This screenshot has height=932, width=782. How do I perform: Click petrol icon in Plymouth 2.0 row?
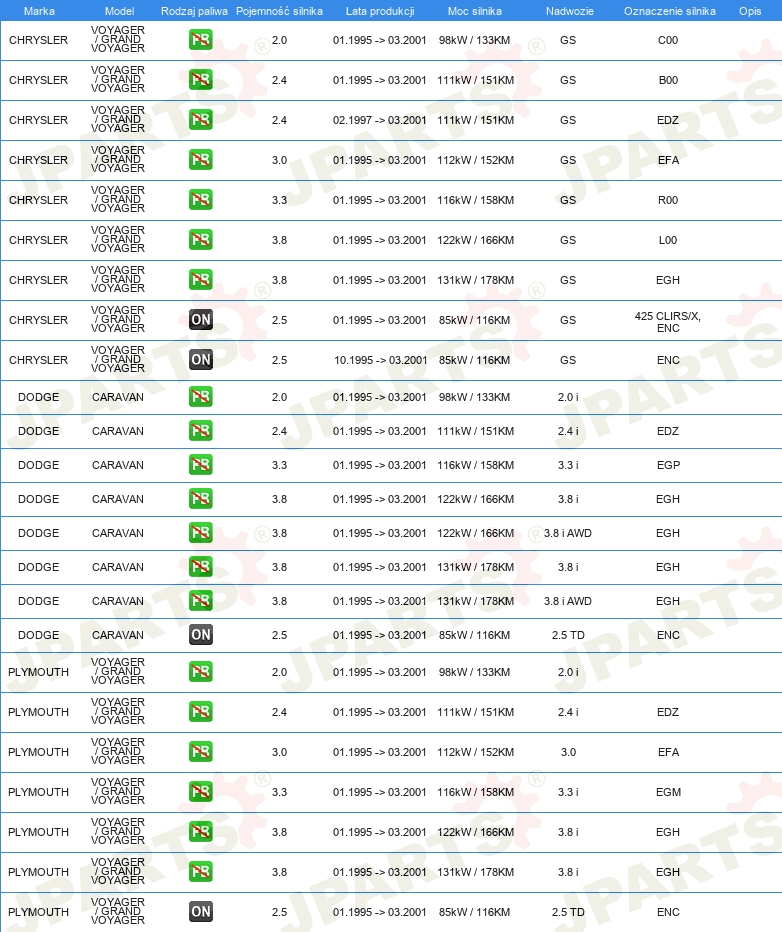coord(201,672)
